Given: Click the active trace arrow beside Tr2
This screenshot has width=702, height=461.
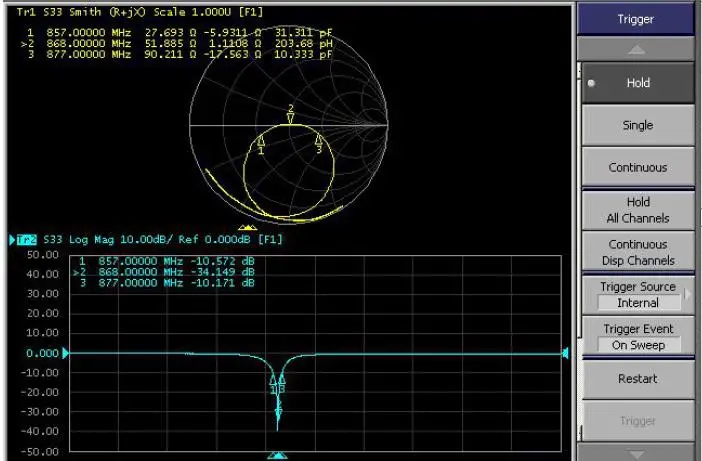Looking at the screenshot, I should click(x=12, y=240).
